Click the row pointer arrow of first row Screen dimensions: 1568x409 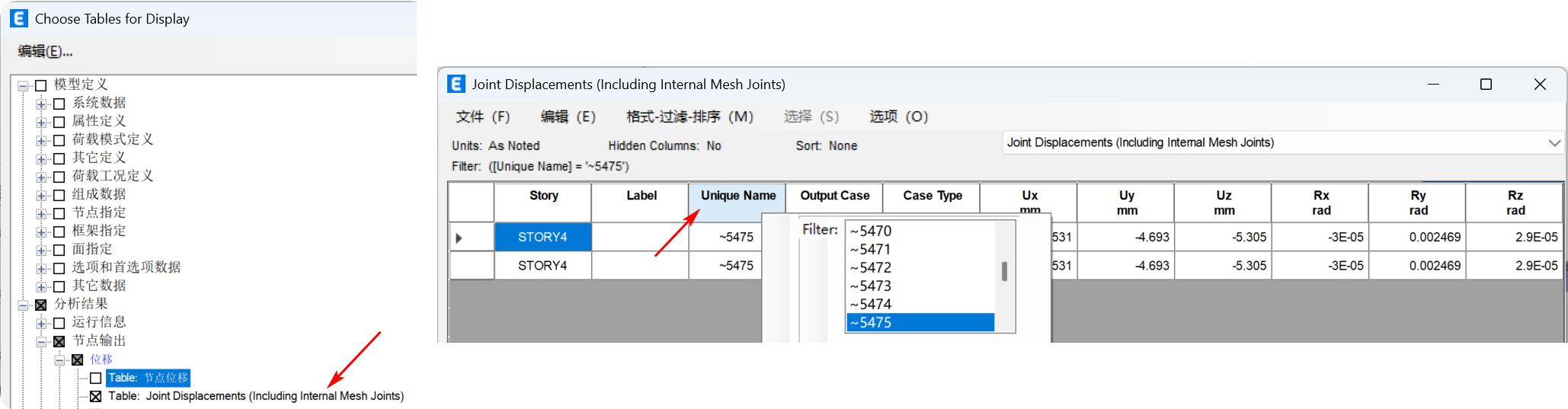coord(459,238)
